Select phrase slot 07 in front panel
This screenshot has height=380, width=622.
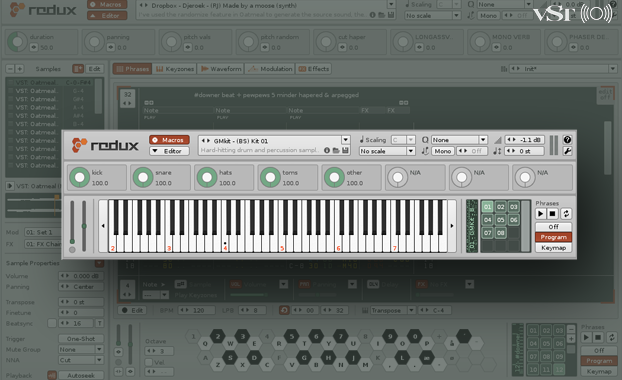[488, 233]
